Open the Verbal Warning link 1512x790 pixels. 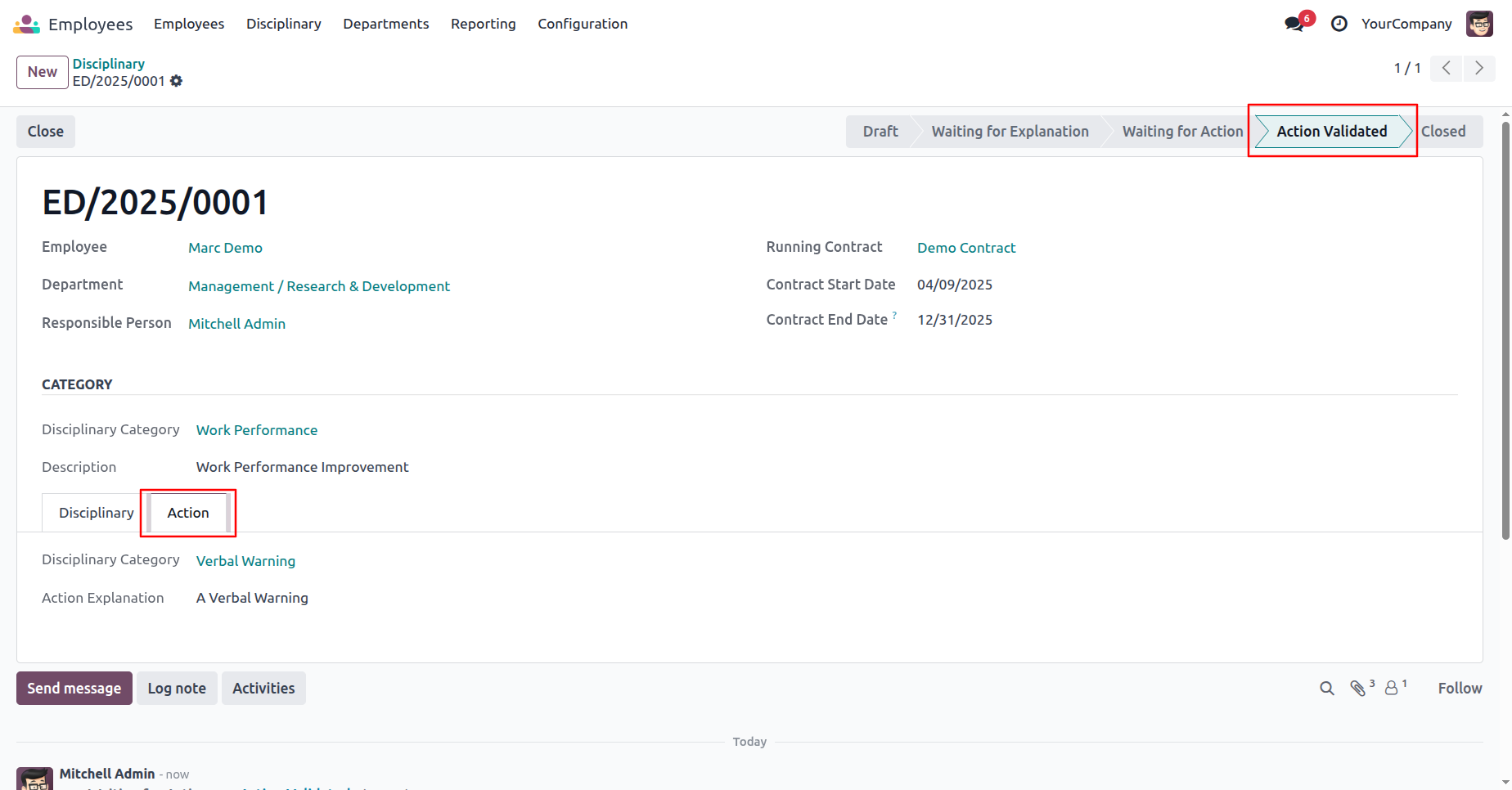(x=245, y=561)
